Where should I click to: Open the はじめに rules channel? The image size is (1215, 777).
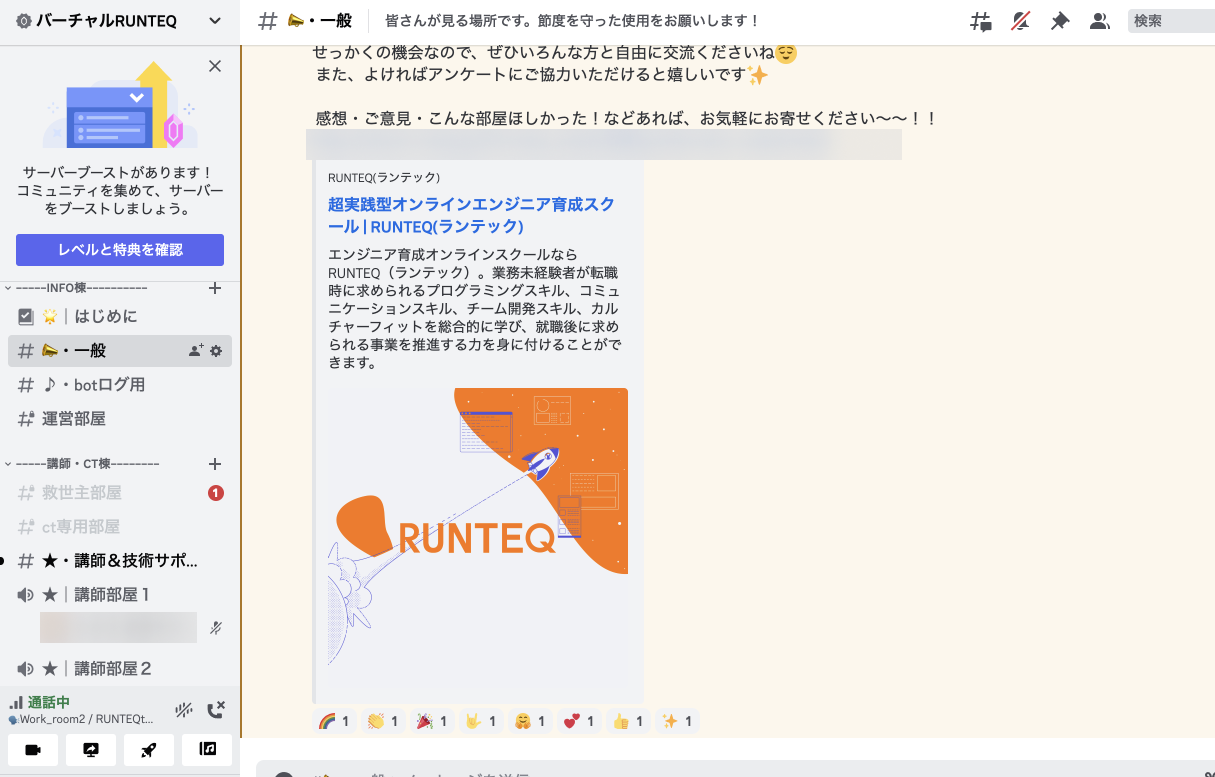point(120,317)
